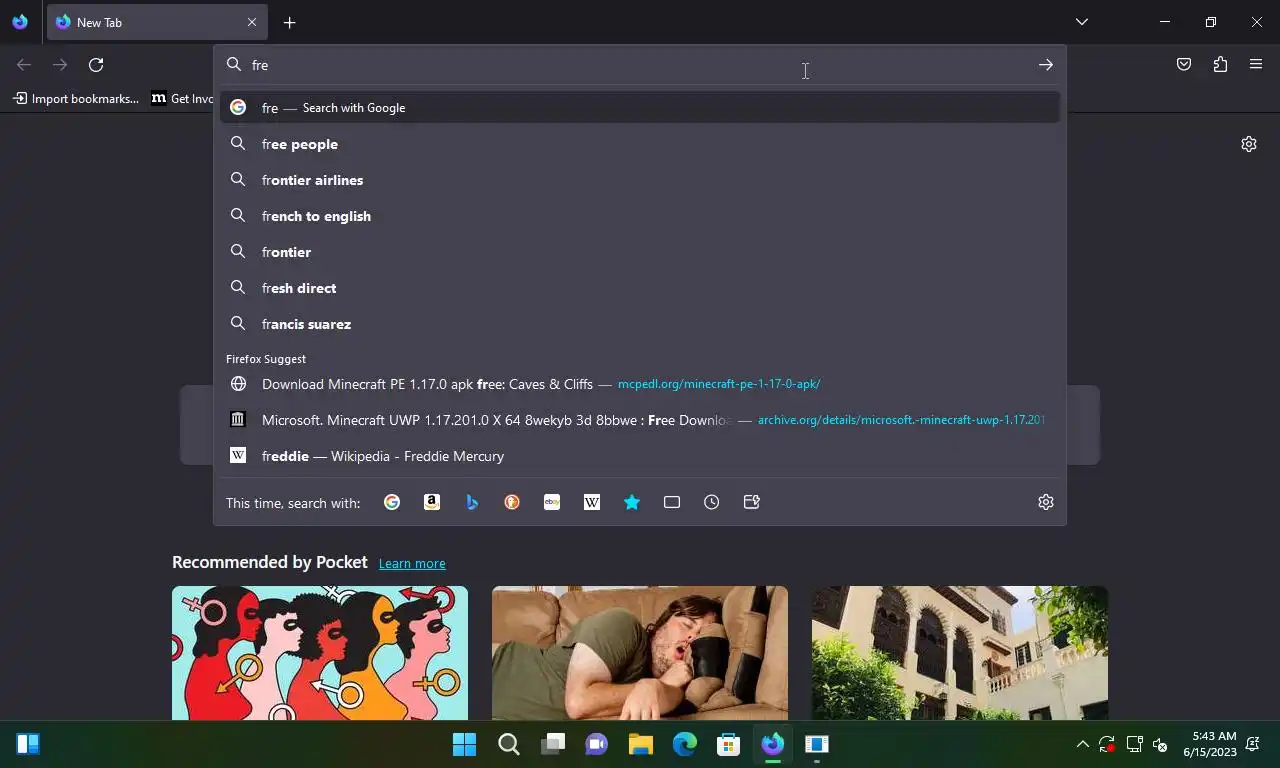This screenshot has height=768, width=1280.
Task: Open Save to Pocket button
Action: [1184, 65]
